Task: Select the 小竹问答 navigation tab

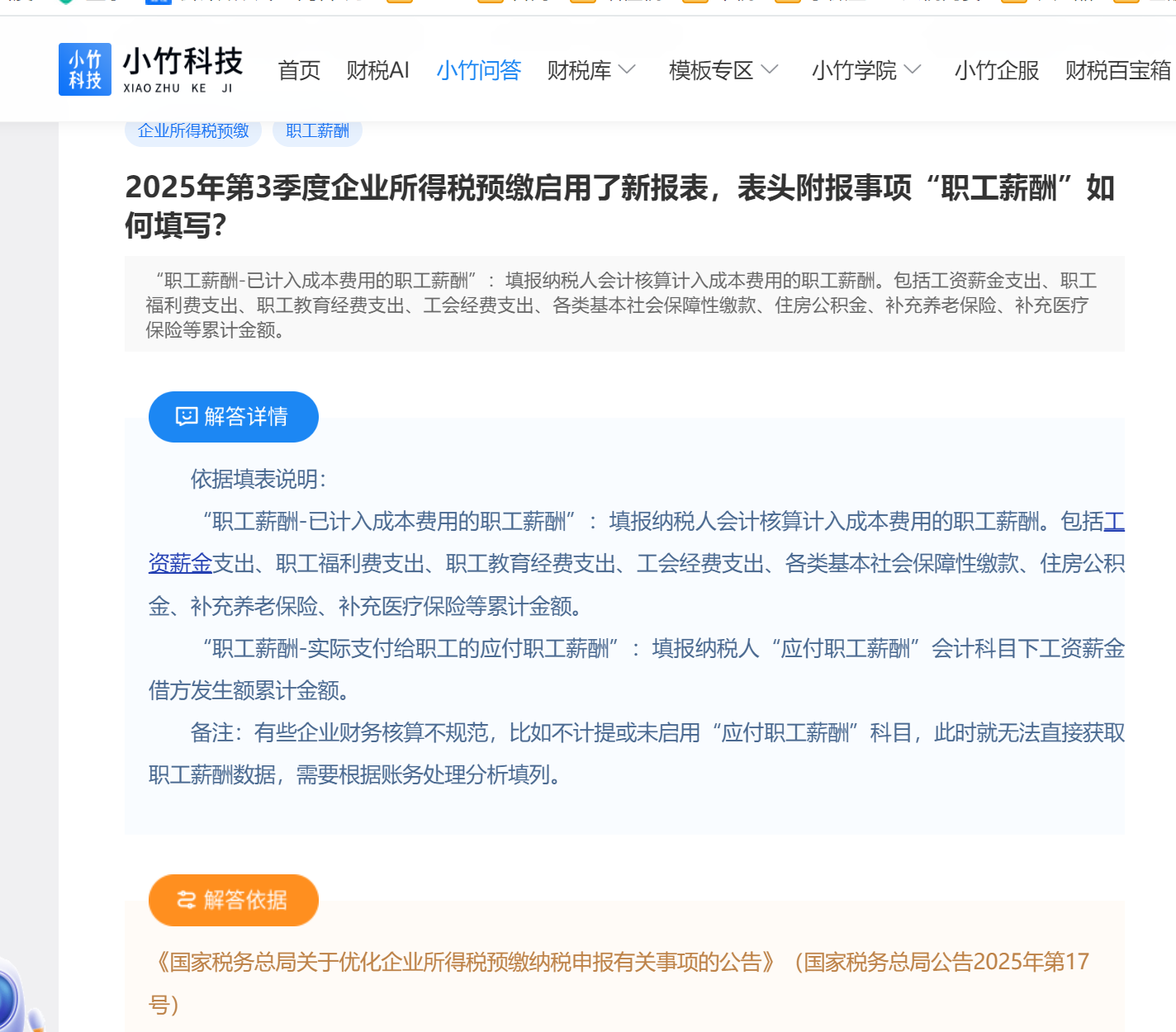Action: 478,70
